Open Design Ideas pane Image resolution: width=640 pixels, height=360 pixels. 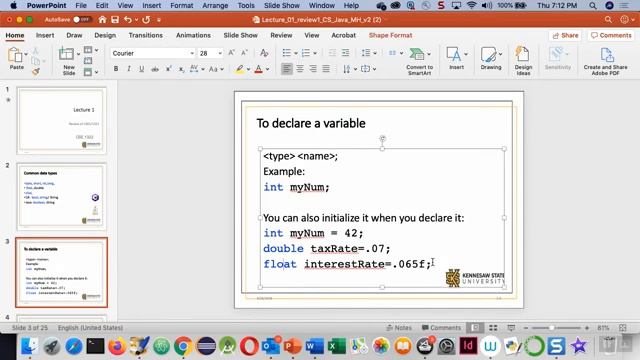pyautogui.click(x=523, y=61)
